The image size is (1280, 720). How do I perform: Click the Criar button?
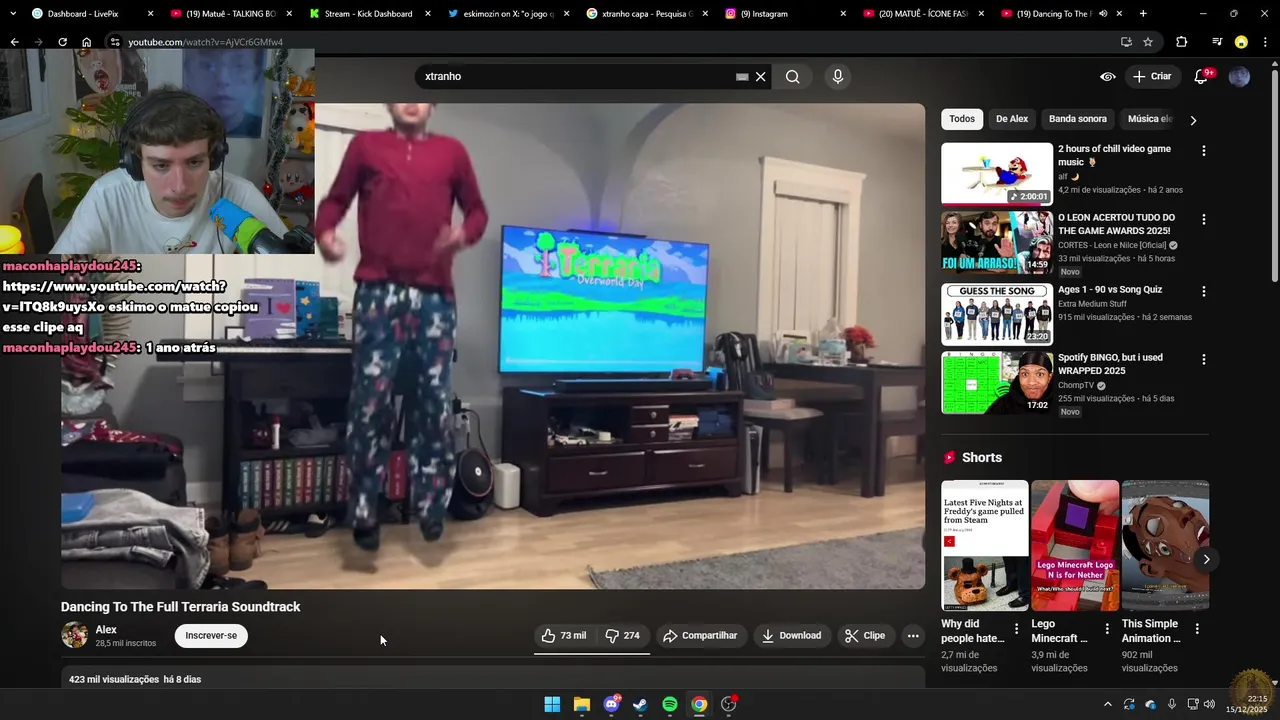[x=1151, y=76]
